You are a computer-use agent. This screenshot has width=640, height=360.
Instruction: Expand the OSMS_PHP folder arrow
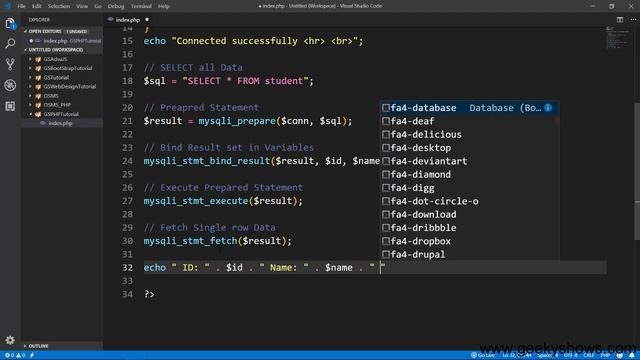[30, 105]
